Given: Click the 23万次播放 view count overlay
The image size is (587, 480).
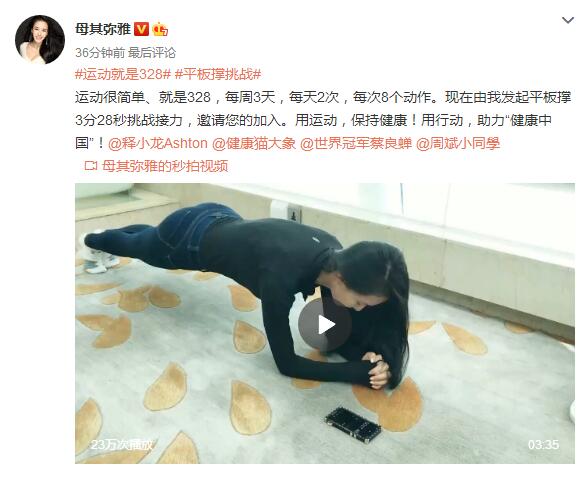Looking at the screenshot, I should click(x=122, y=444).
